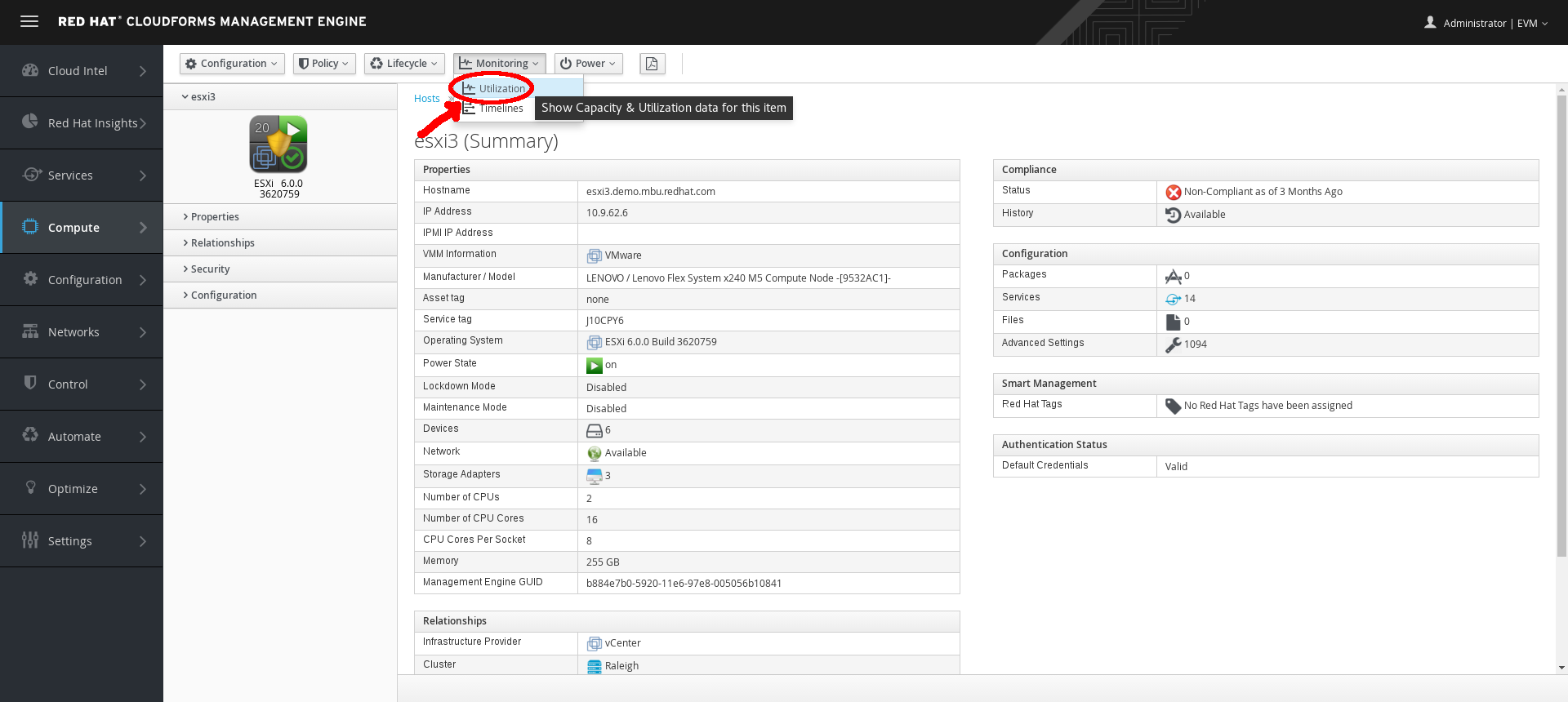Collapse the Monitoring toolbar dropdown
Screen dimensions: 1568x702
499,64
